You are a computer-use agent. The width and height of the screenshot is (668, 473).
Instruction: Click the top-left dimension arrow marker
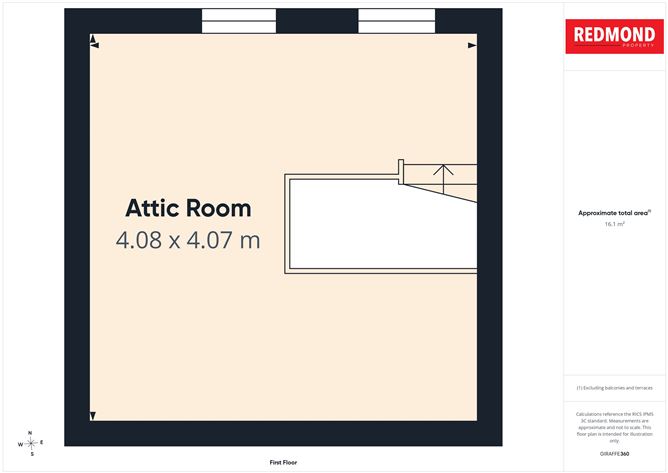pos(94,42)
